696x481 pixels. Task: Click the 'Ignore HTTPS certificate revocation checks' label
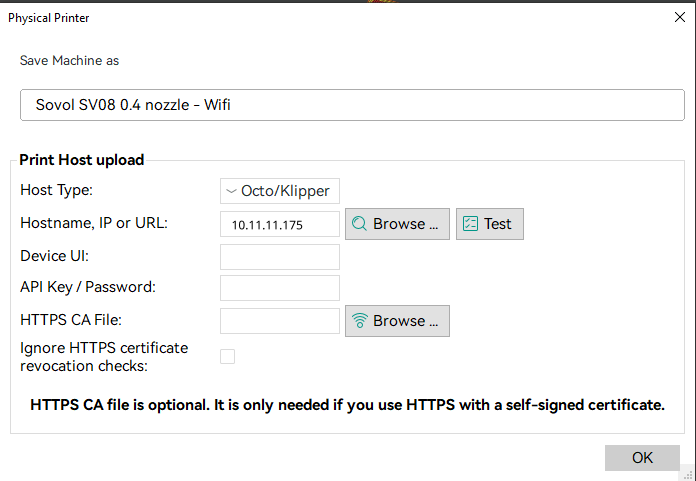coord(104,356)
